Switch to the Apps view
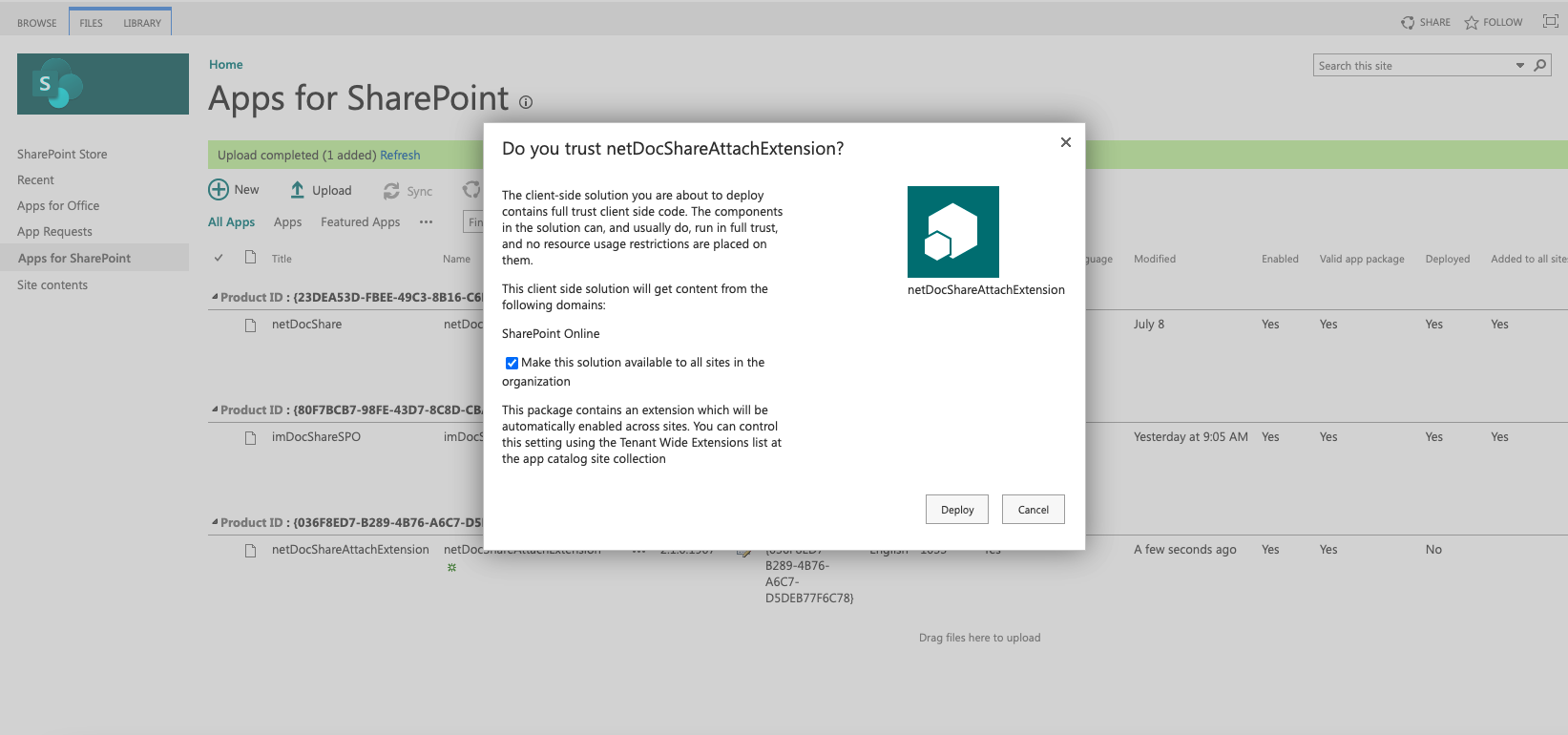 pyautogui.click(x=287, y=221)
